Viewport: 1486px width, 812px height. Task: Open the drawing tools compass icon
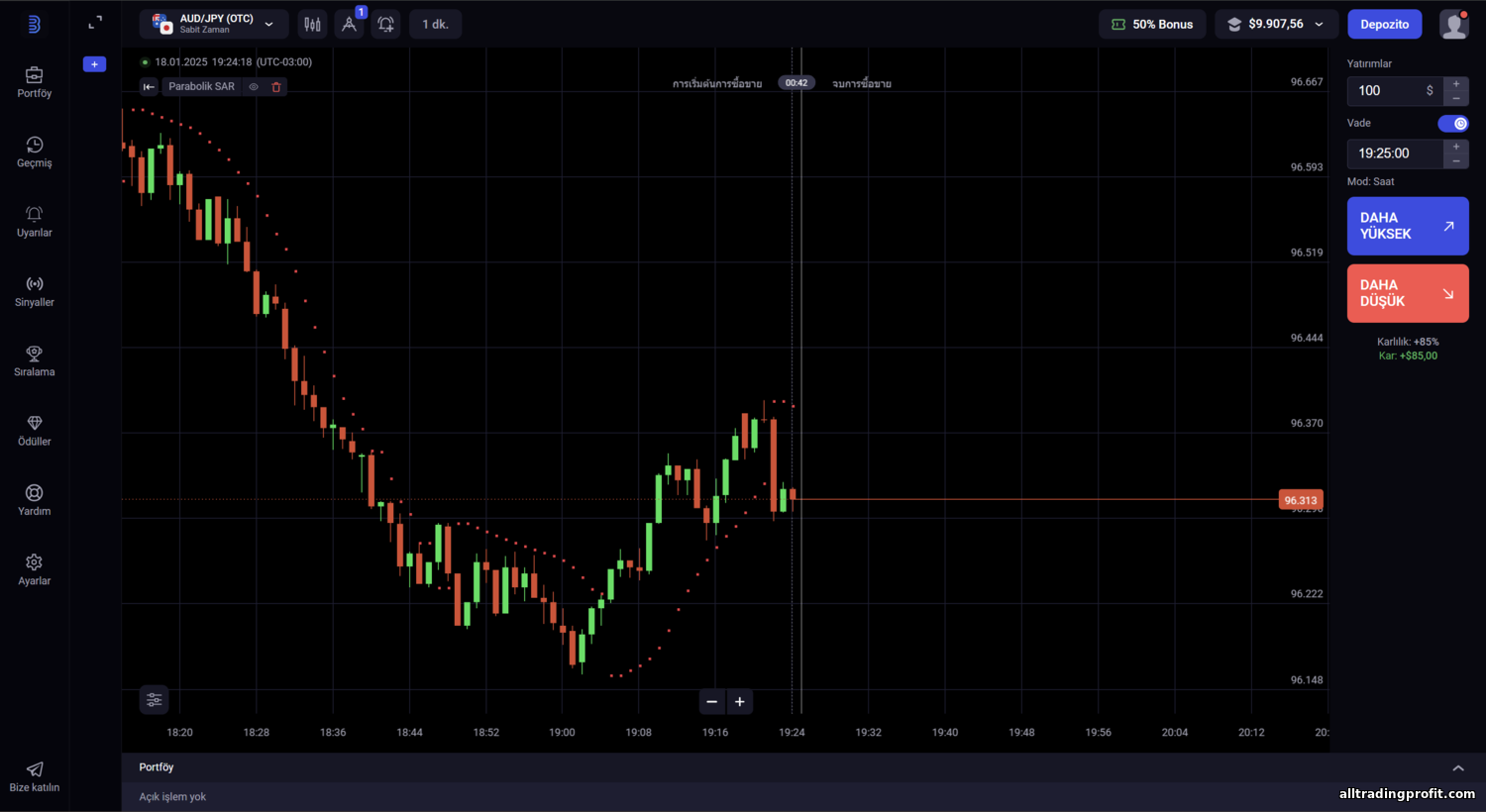[349, 24]
